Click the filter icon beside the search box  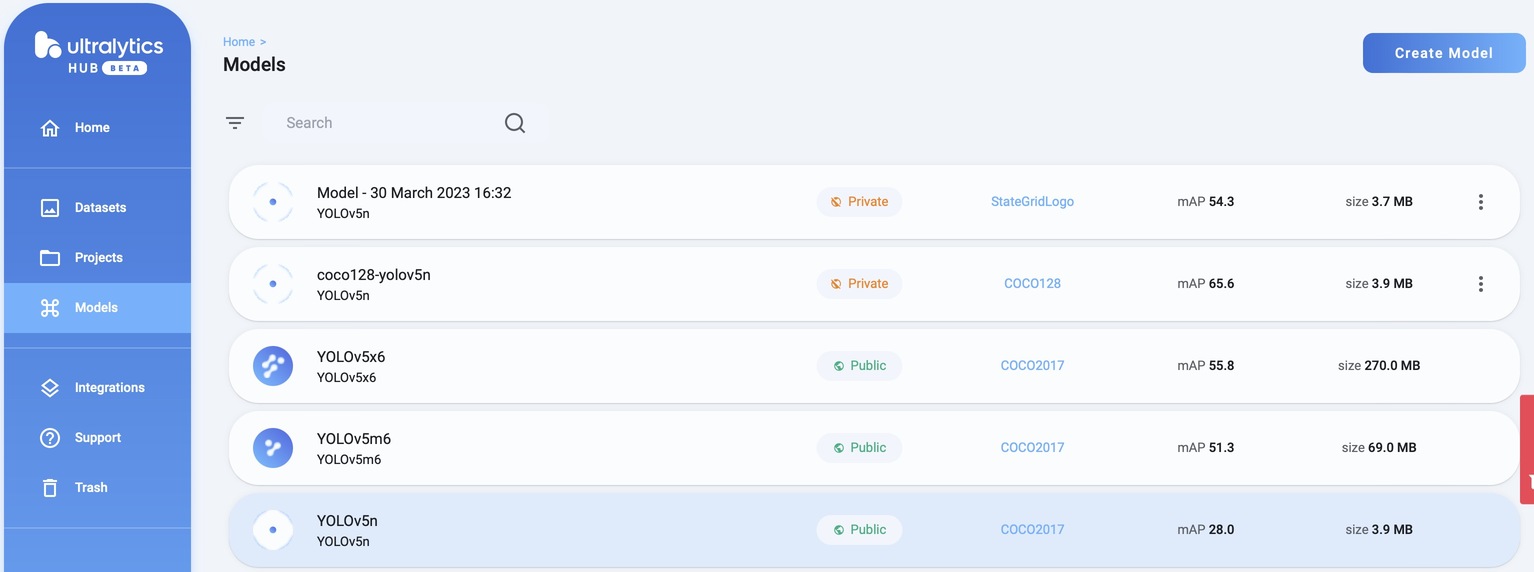235,123
